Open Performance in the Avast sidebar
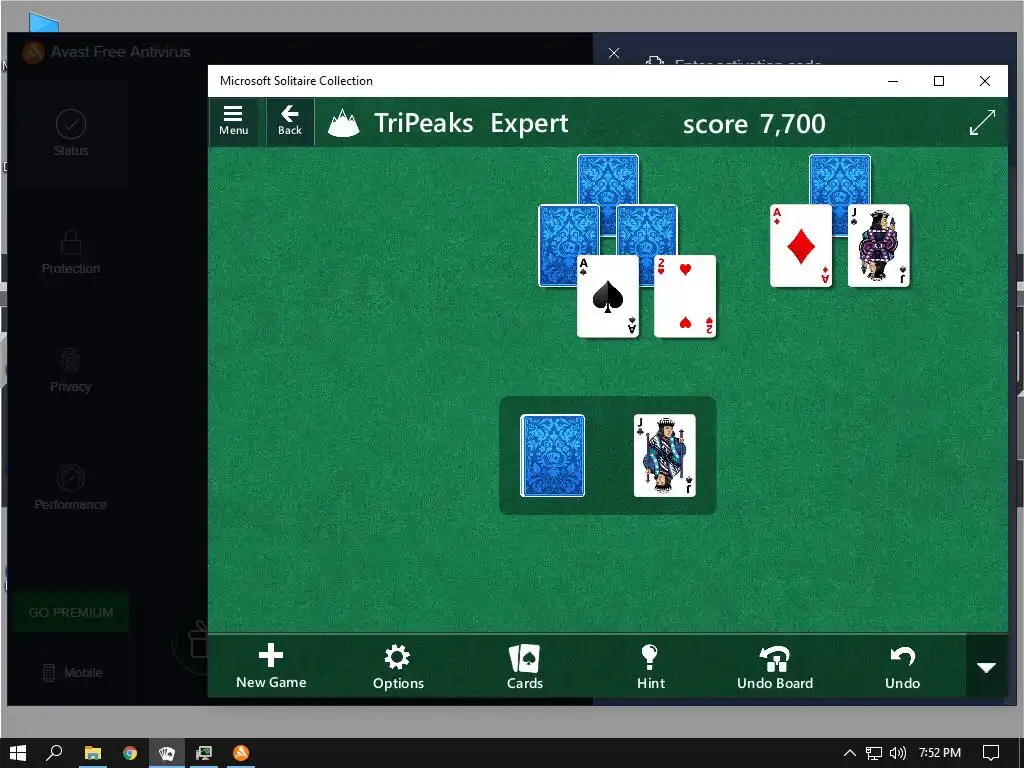Screen dimensions: 1024x768 point(71,488)
